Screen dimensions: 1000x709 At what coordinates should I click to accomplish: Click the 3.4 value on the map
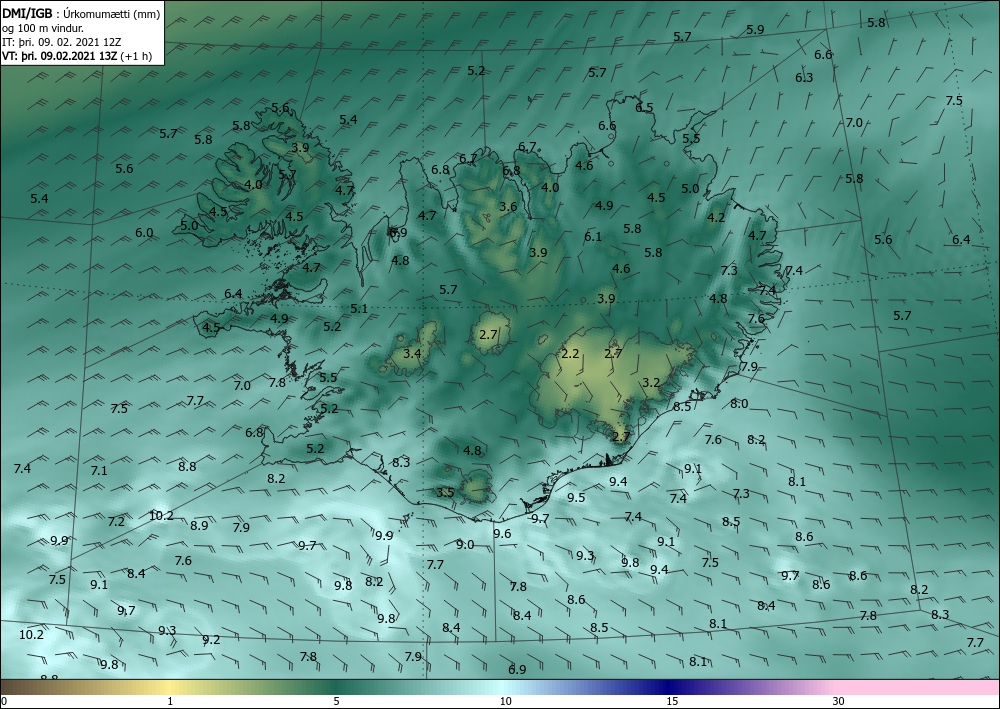click(x=412, y=353)
